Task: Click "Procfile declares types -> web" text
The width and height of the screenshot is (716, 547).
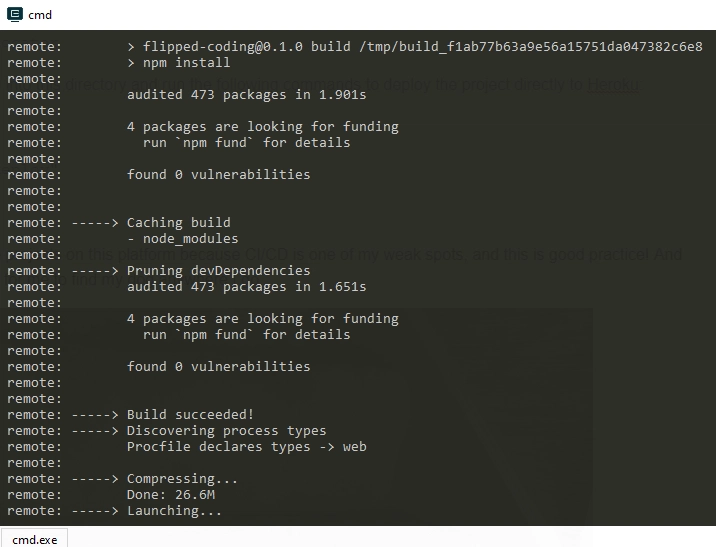Action: click(x=247, y=447)
